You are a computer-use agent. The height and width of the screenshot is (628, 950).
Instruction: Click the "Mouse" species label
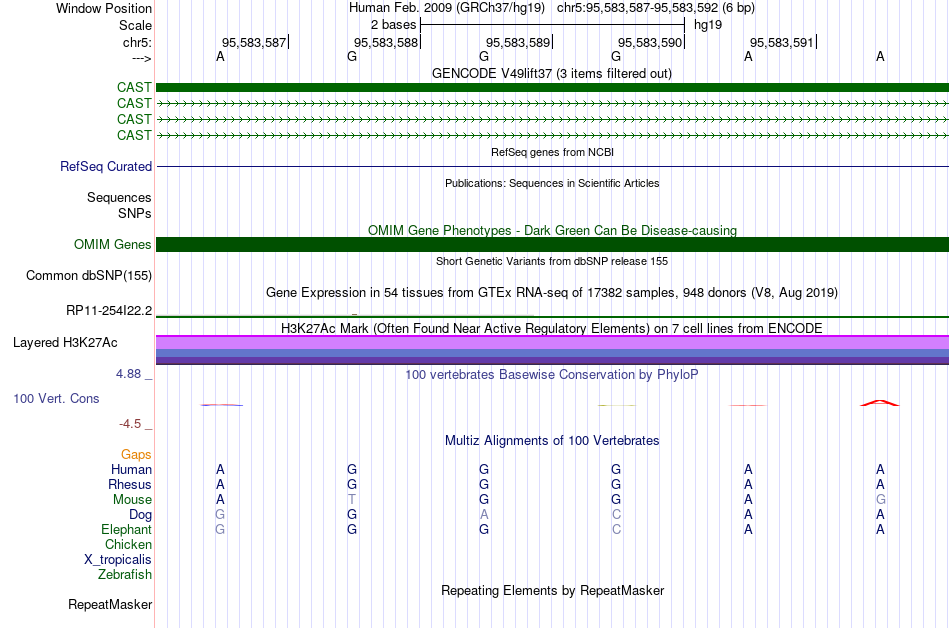[132, 500]
